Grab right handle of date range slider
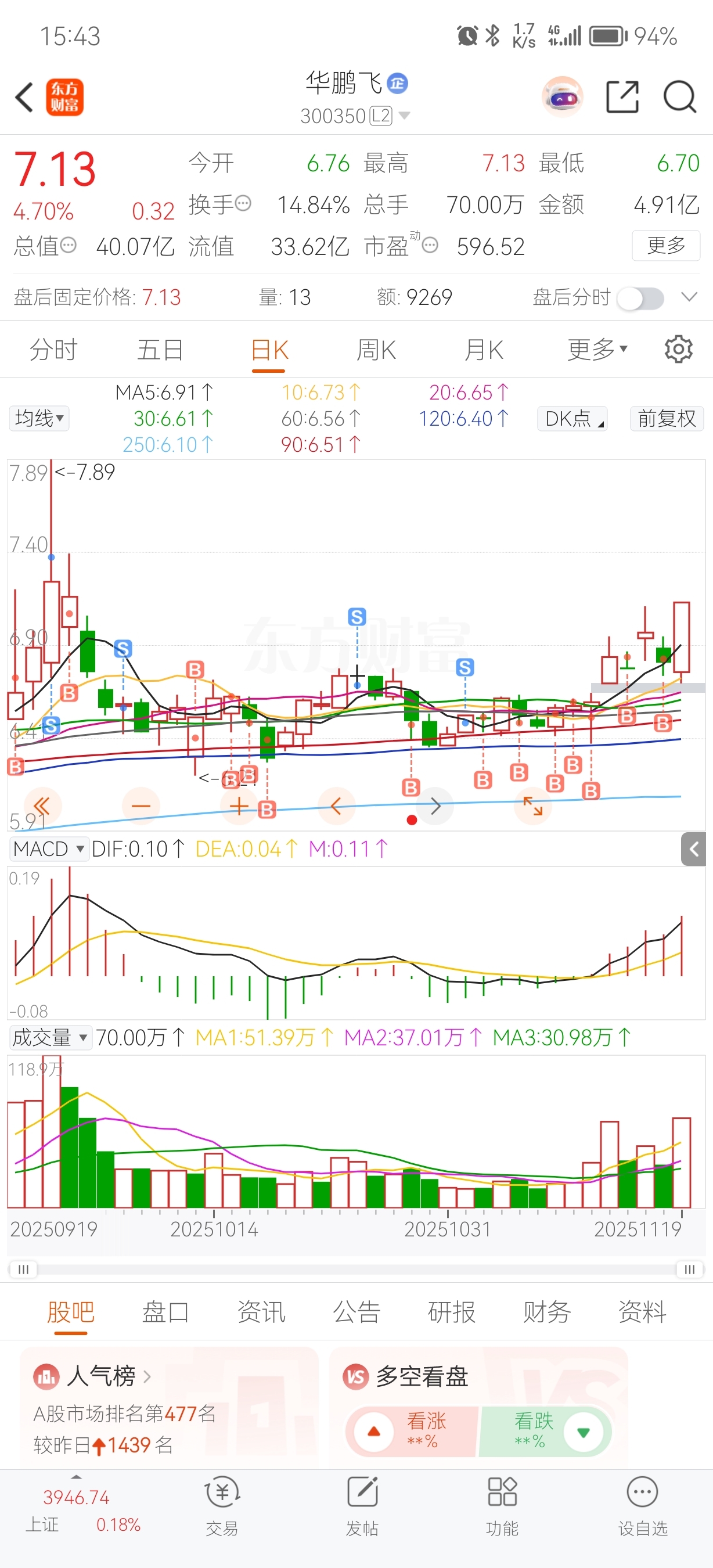The height and width of the screenshot is (1568, 713). pyautogui.click(x=689, y=1269)
